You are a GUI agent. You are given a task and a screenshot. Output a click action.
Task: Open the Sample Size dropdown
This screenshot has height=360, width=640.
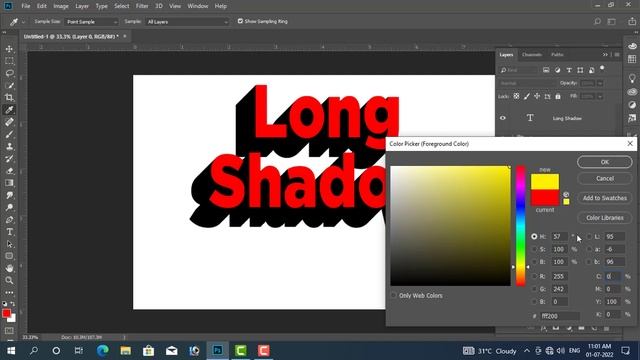coord(91,22)
